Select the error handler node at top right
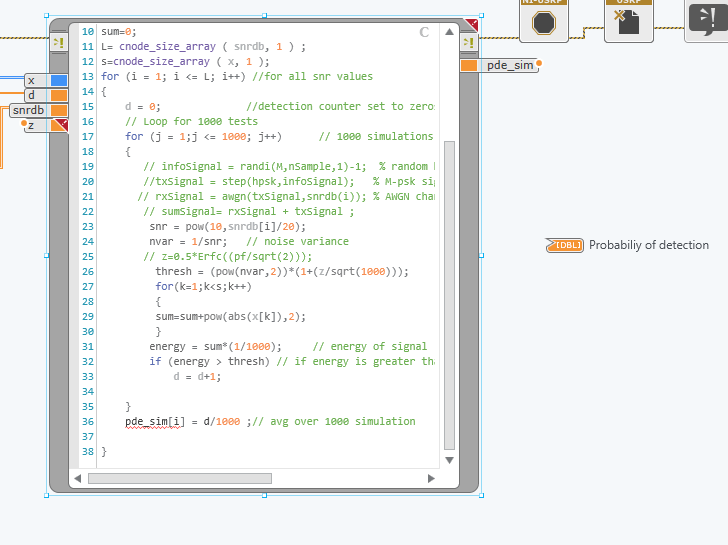The image size is (728, 545). click(707, 20)
